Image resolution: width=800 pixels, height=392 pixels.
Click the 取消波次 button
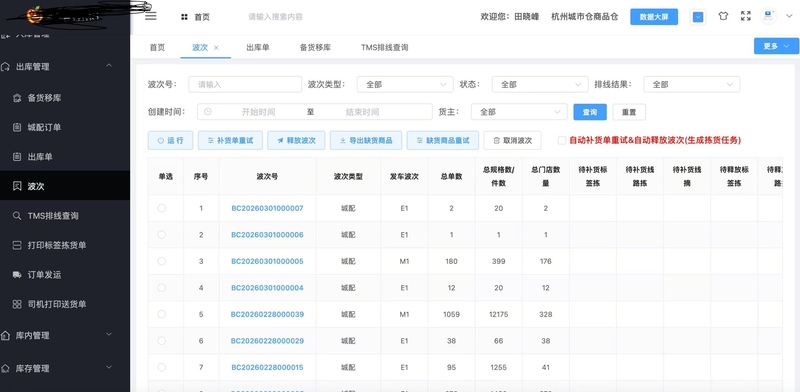pyautogui.click(x=512, y=140)
